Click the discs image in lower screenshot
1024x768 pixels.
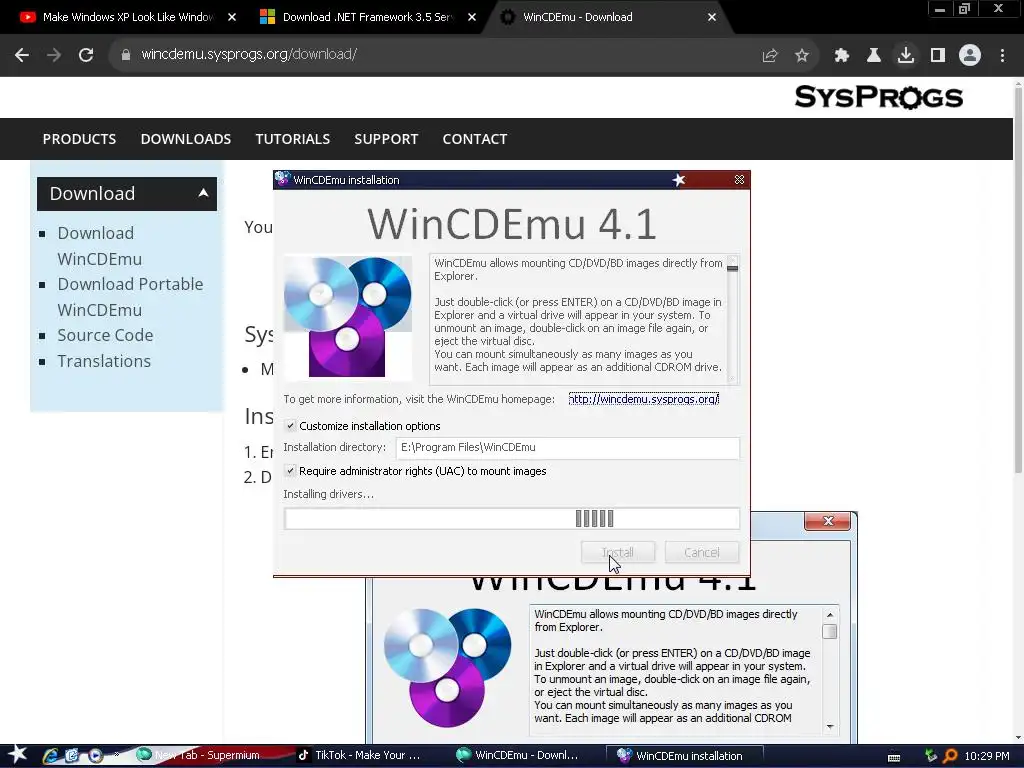coord(448,667)
